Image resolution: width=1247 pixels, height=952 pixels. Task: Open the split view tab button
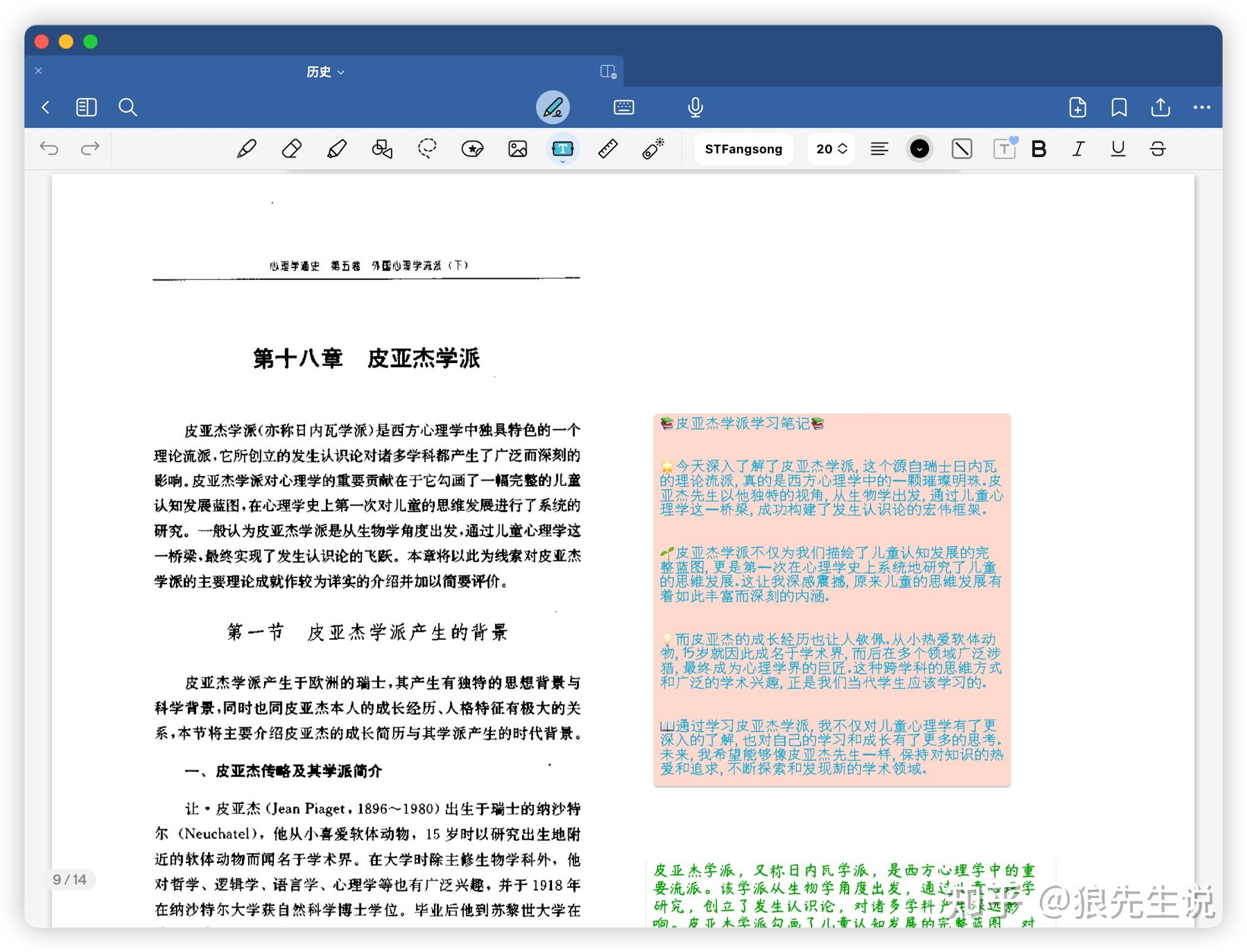[608, 71]
